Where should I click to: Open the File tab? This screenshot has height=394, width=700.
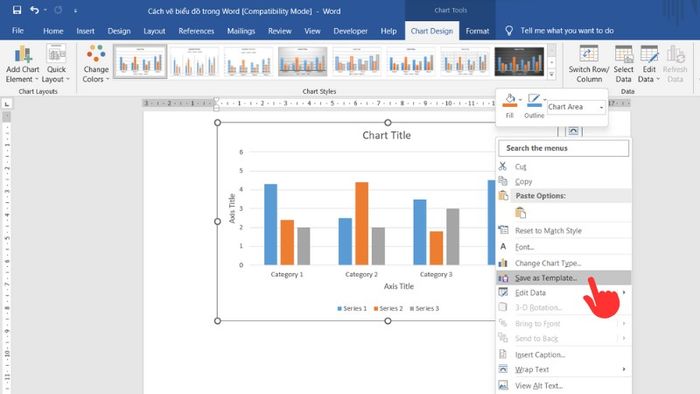18,31
